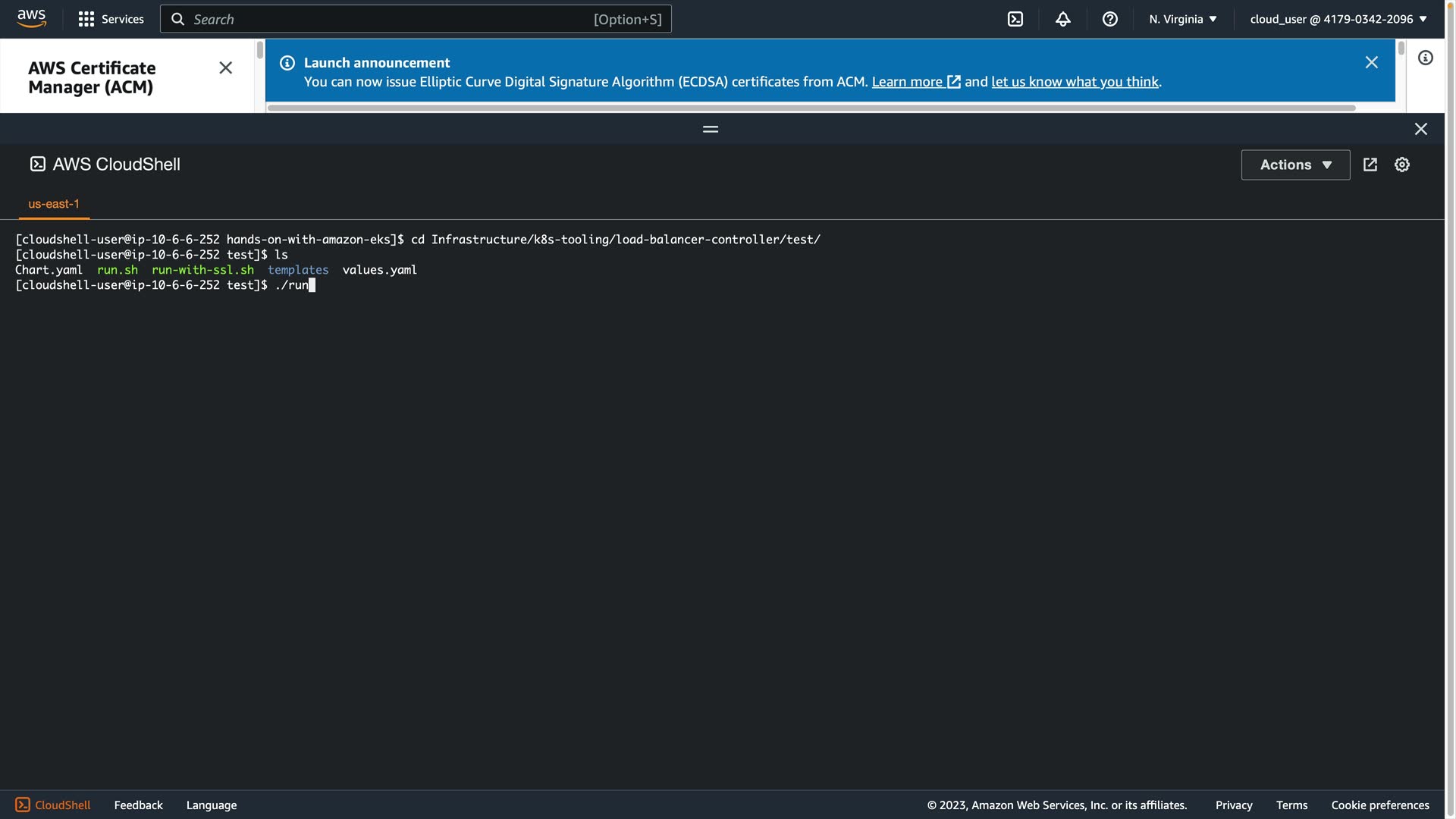The height and width of the screenshot is (819, 1456).
Task: Open the help question mark menu
Action: tap(1109, 19)
